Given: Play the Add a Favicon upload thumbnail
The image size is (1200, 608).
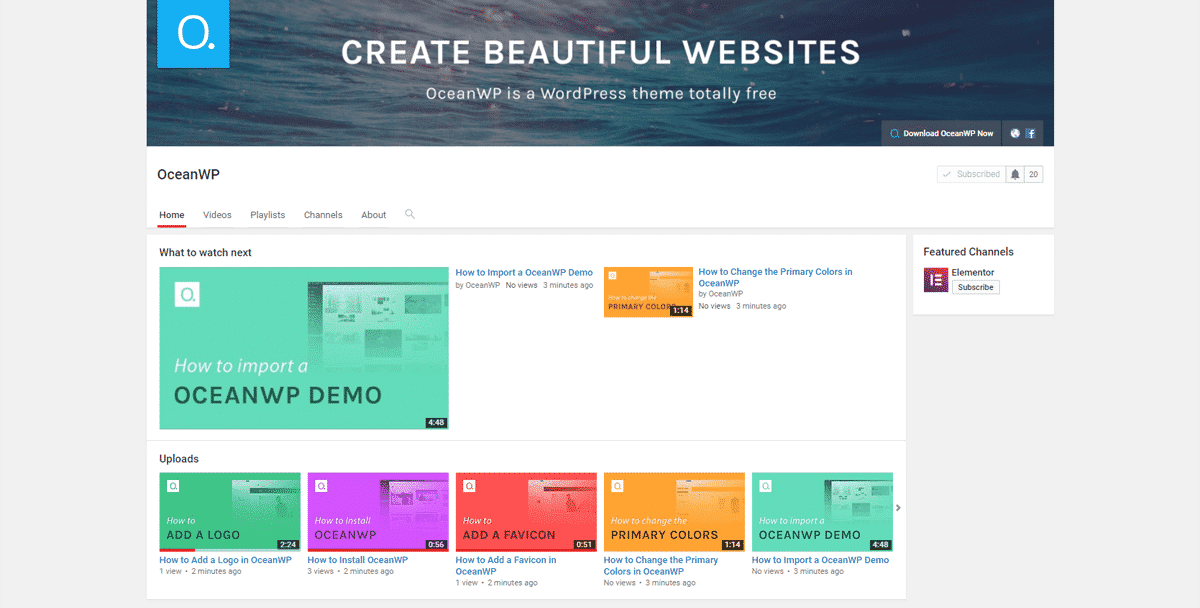Looking at the screenshot, I should 526,512.
